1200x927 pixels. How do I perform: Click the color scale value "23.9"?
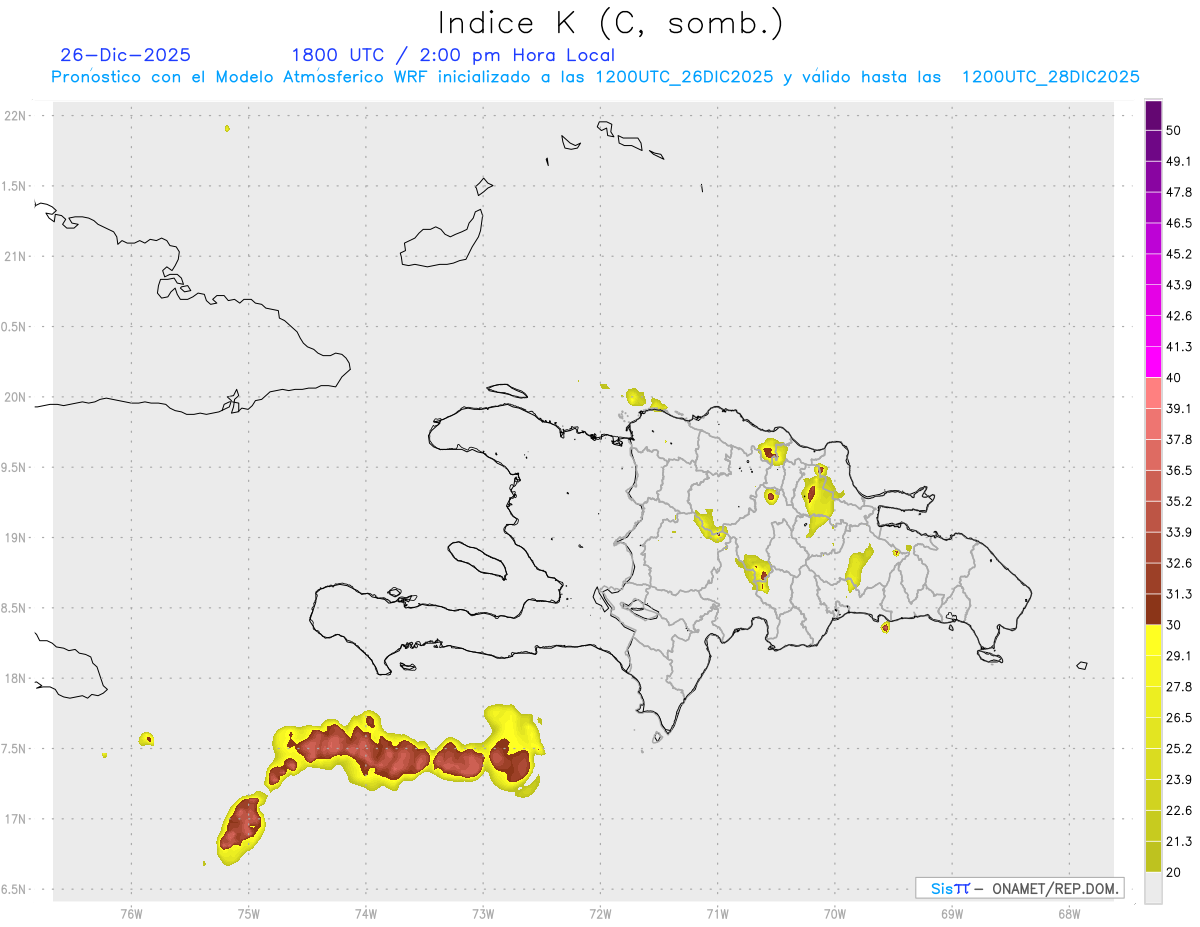click(x=1180, y=779)
